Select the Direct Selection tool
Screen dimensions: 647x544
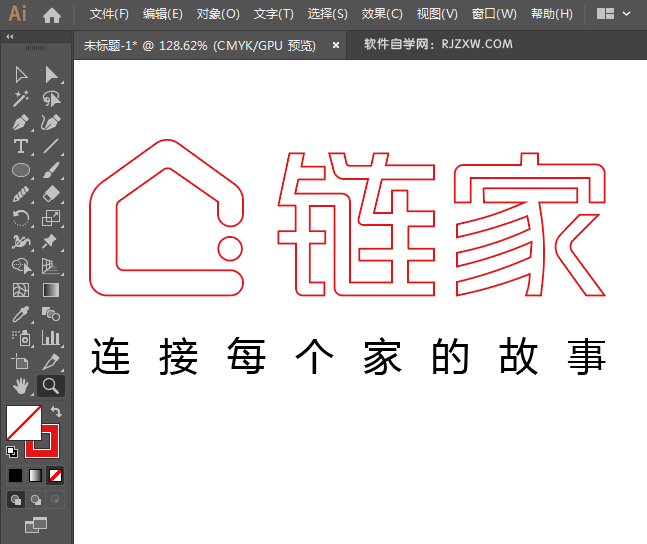(x=51, y=75)
